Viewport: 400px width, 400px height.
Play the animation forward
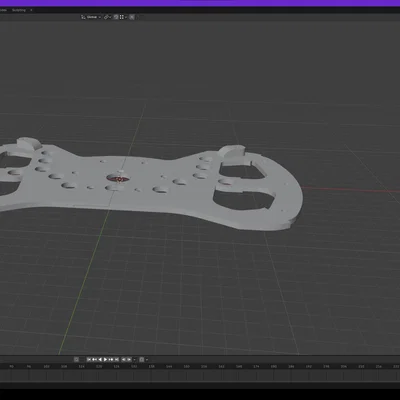(x=105, y=359)
